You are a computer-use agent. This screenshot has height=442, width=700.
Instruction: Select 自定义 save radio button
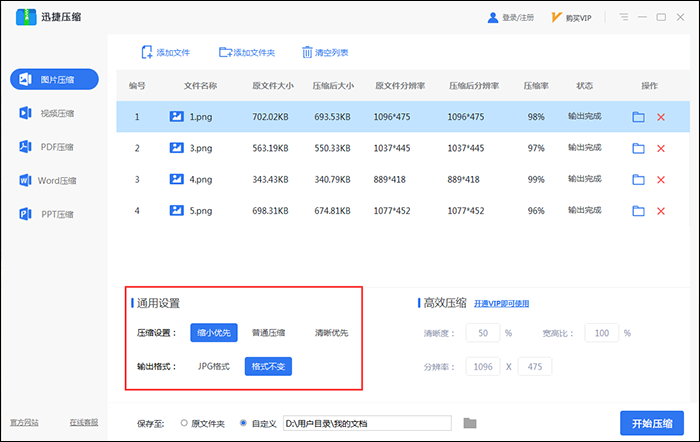pyautogui.click(x=243, y=423)
